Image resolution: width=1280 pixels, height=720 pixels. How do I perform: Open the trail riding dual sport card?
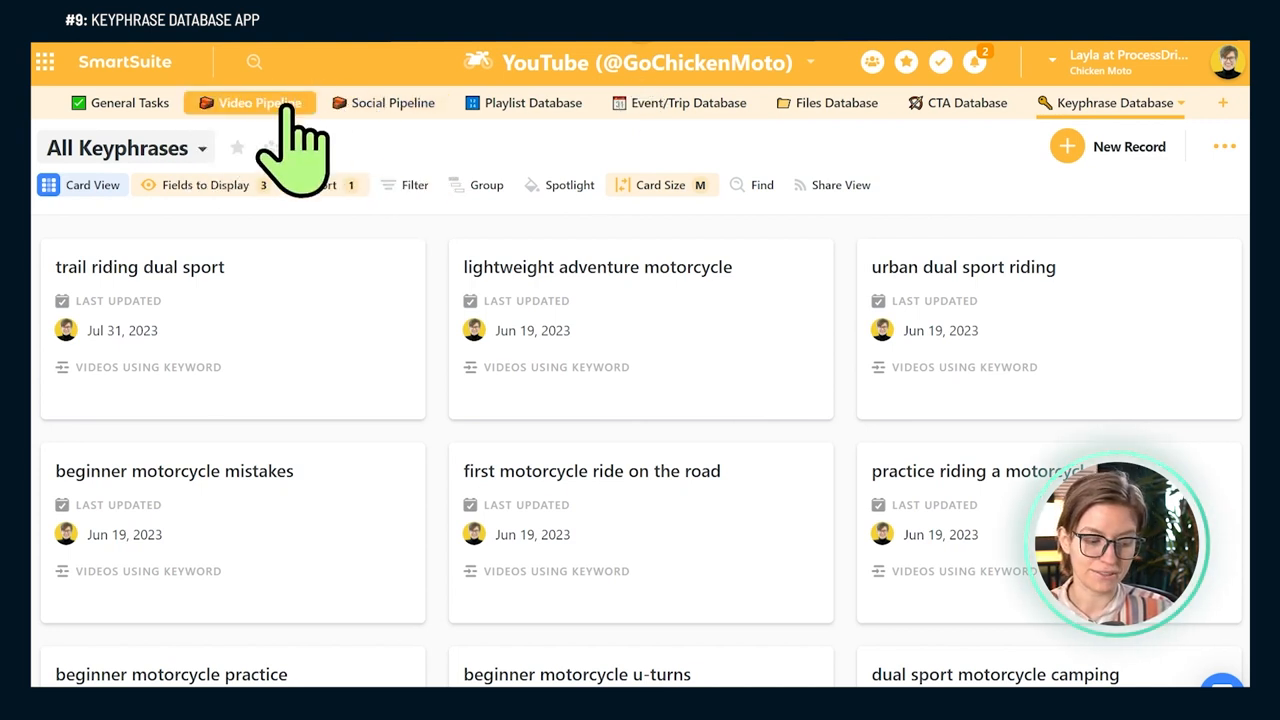[233, 328]
